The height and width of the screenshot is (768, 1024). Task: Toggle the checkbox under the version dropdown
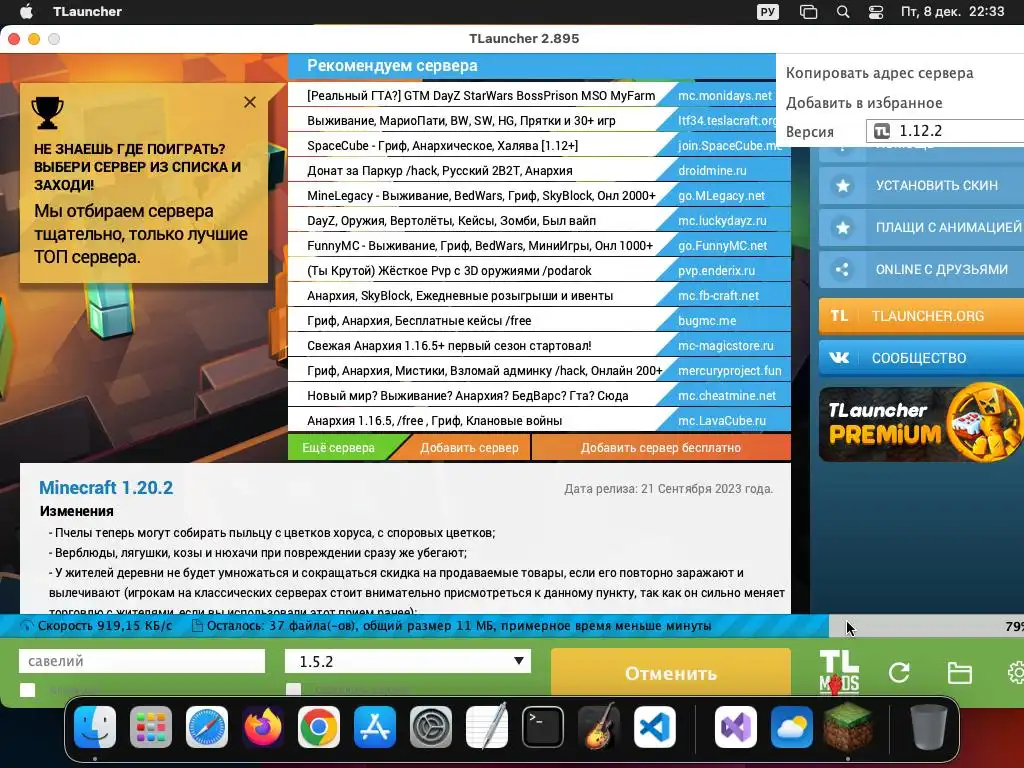tap(294, 690)
